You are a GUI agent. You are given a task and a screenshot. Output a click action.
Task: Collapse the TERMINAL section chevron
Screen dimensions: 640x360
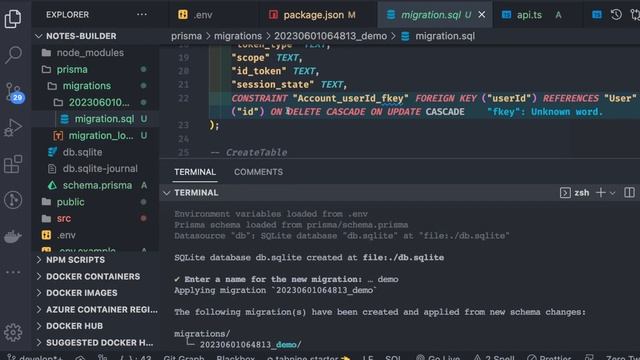pyautogui.click(x=167, y=193)
